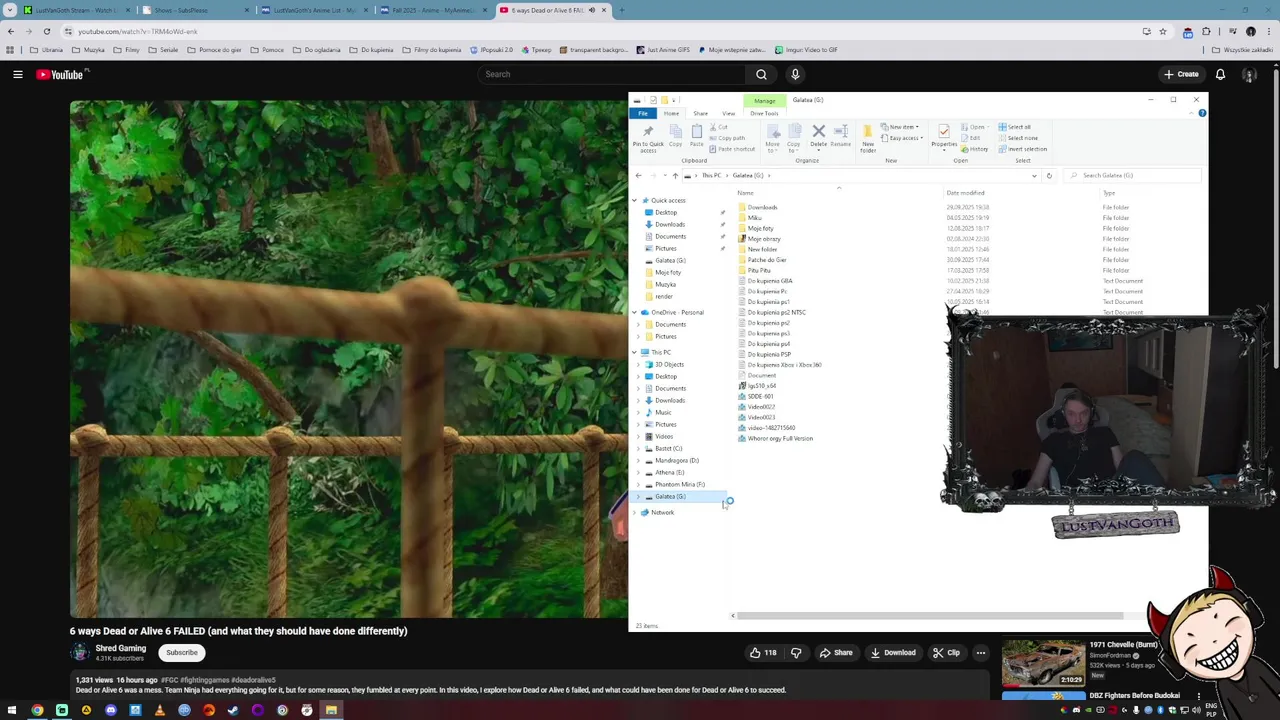Screen dimensions: 1280x720
Task: Mute the playing YouTube tab speaker icon
Action: (x=591, y=10)
